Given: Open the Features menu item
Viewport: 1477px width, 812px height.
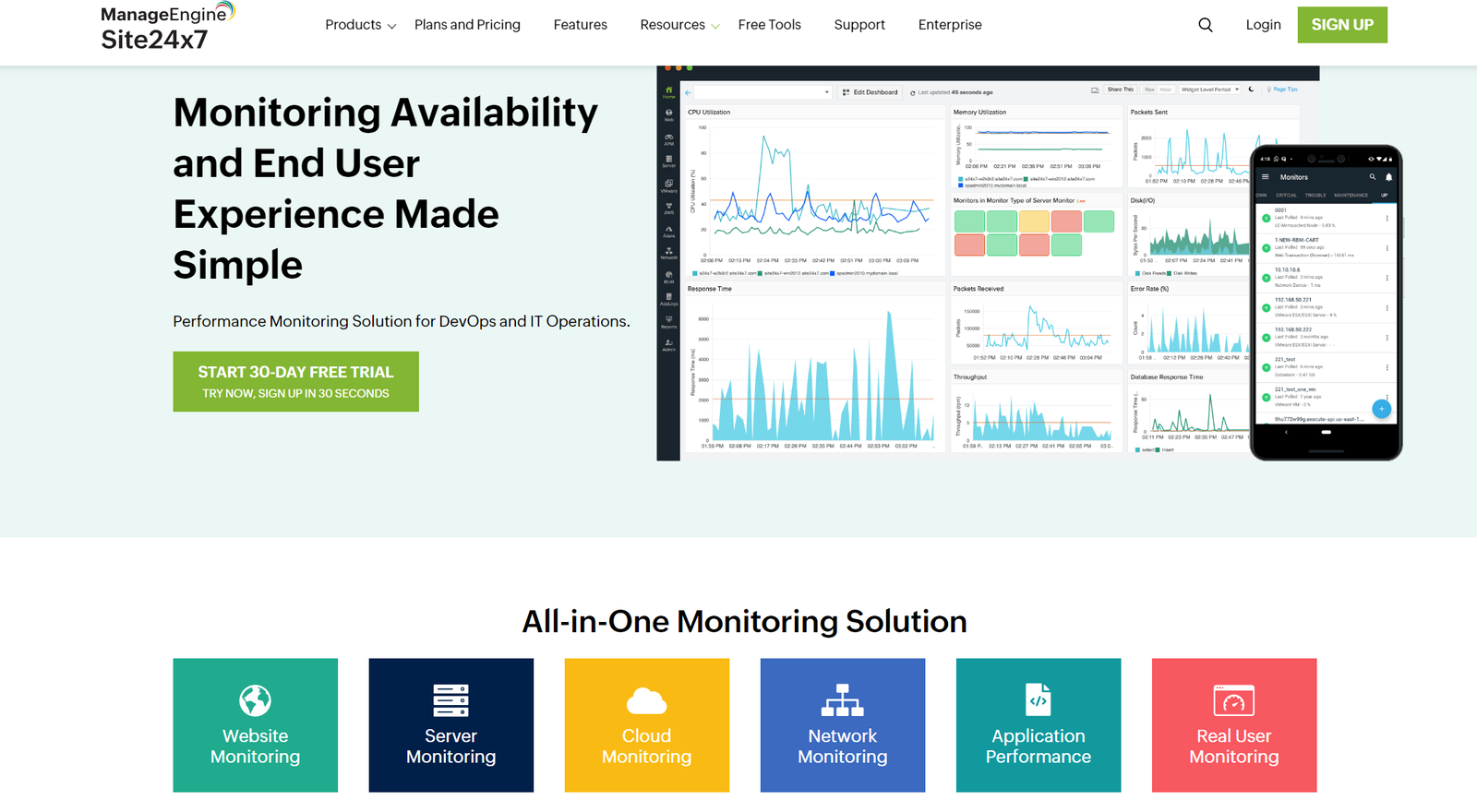Looking at the screenshot, I should 580,25.
